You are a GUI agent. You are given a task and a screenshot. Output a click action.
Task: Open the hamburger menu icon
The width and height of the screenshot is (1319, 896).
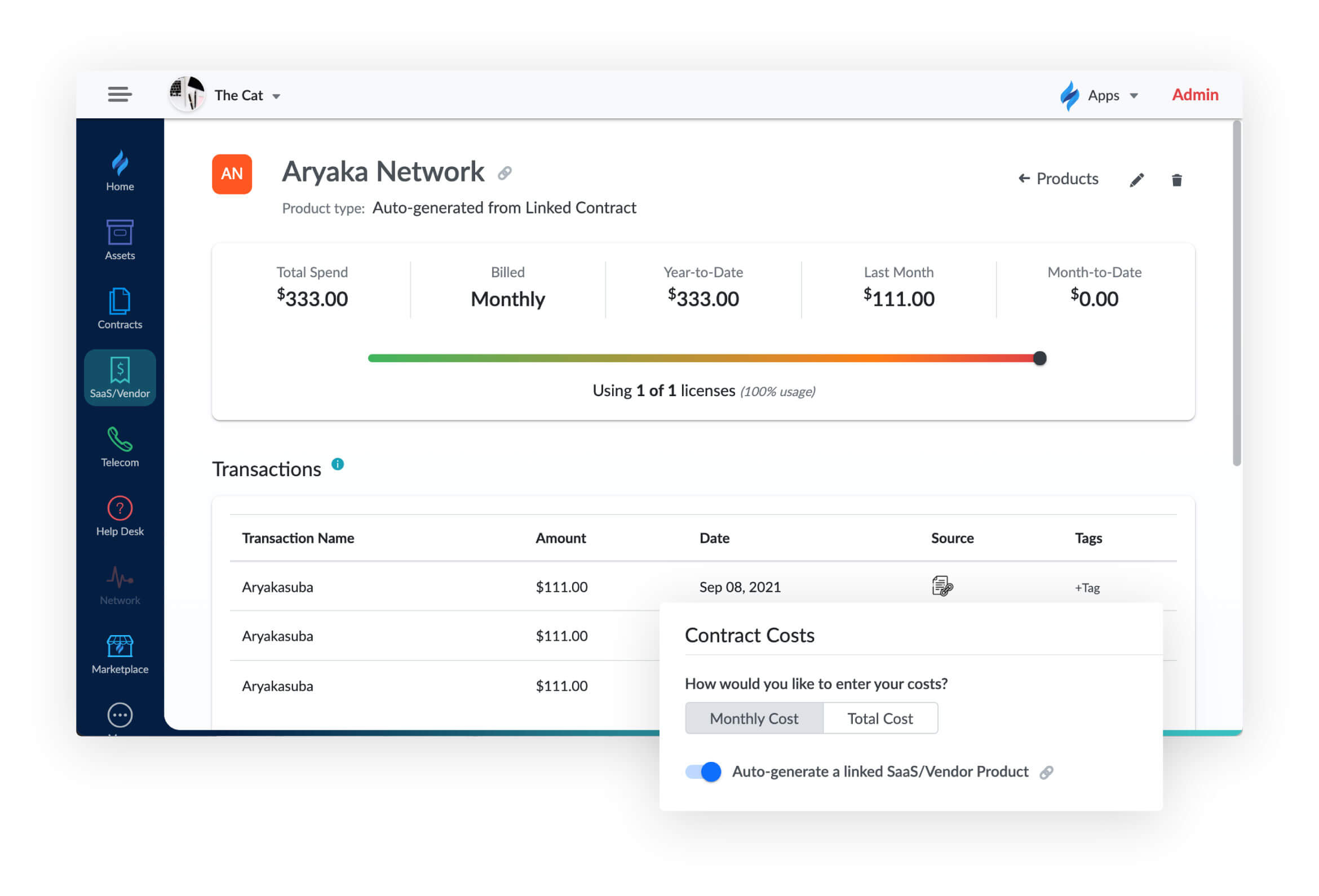(119, 94)
